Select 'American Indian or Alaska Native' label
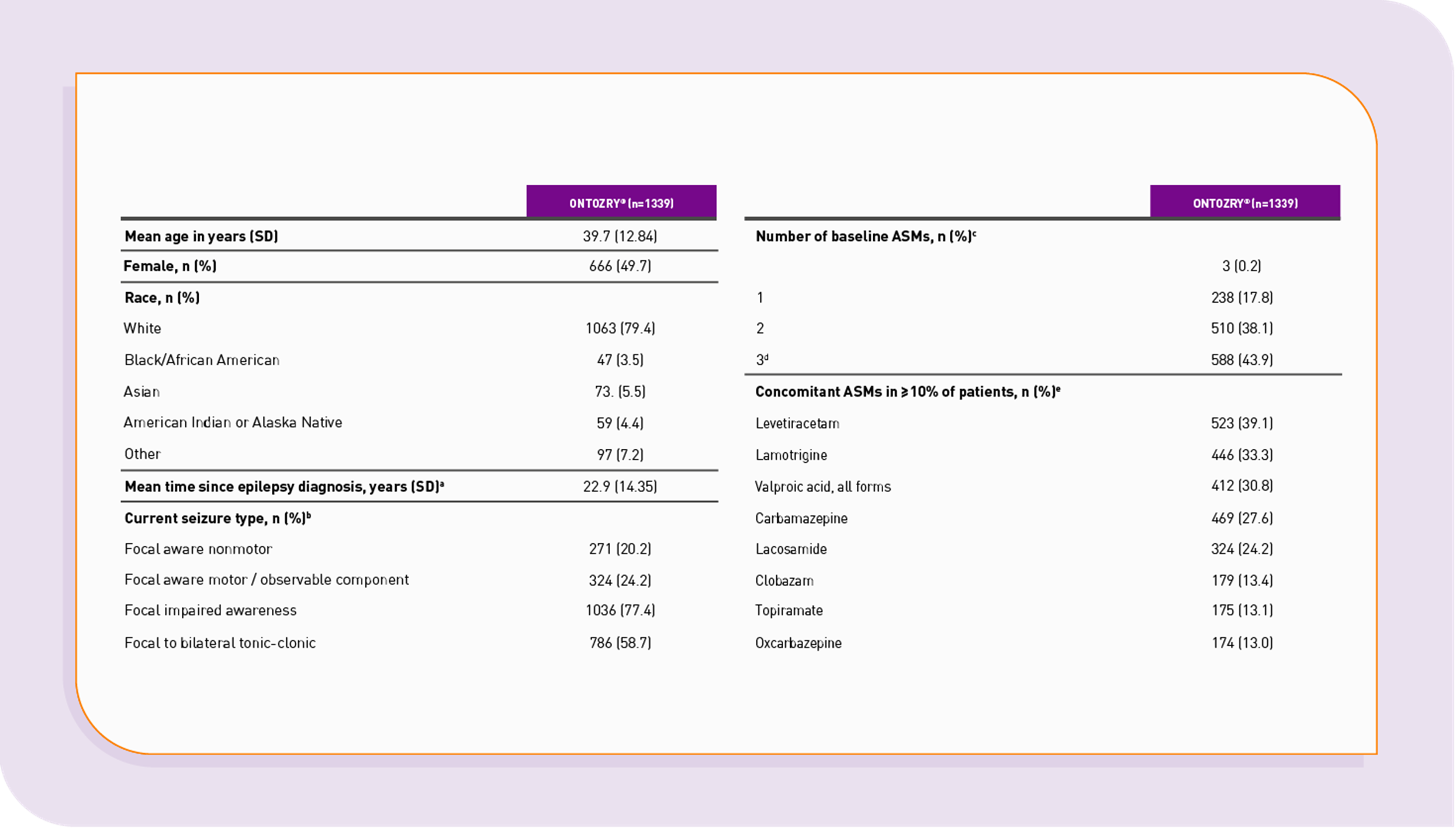This screenshot has width=1456, height=828. (x=233, y=422)
